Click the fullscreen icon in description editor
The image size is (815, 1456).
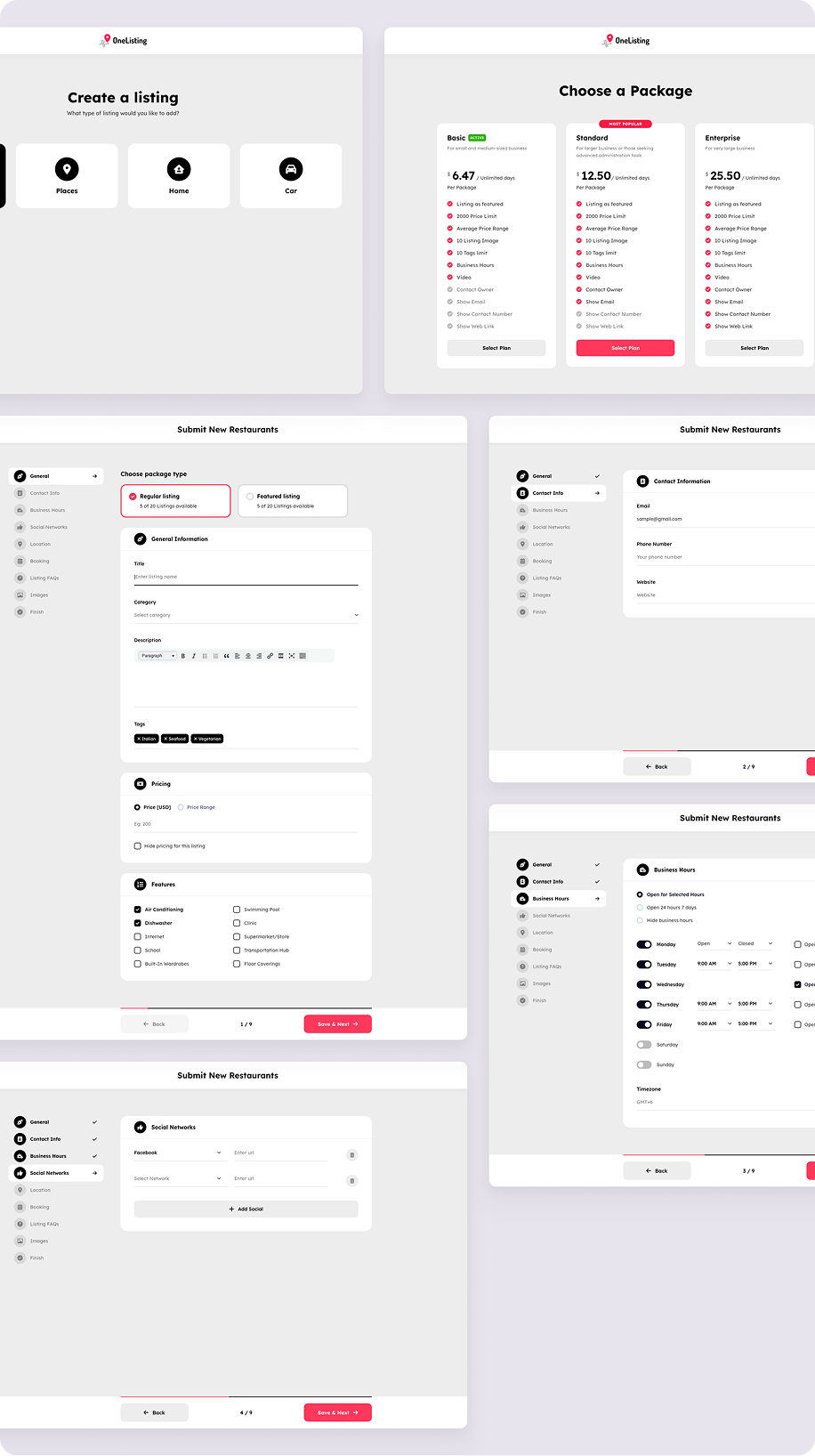pos(292,656)
